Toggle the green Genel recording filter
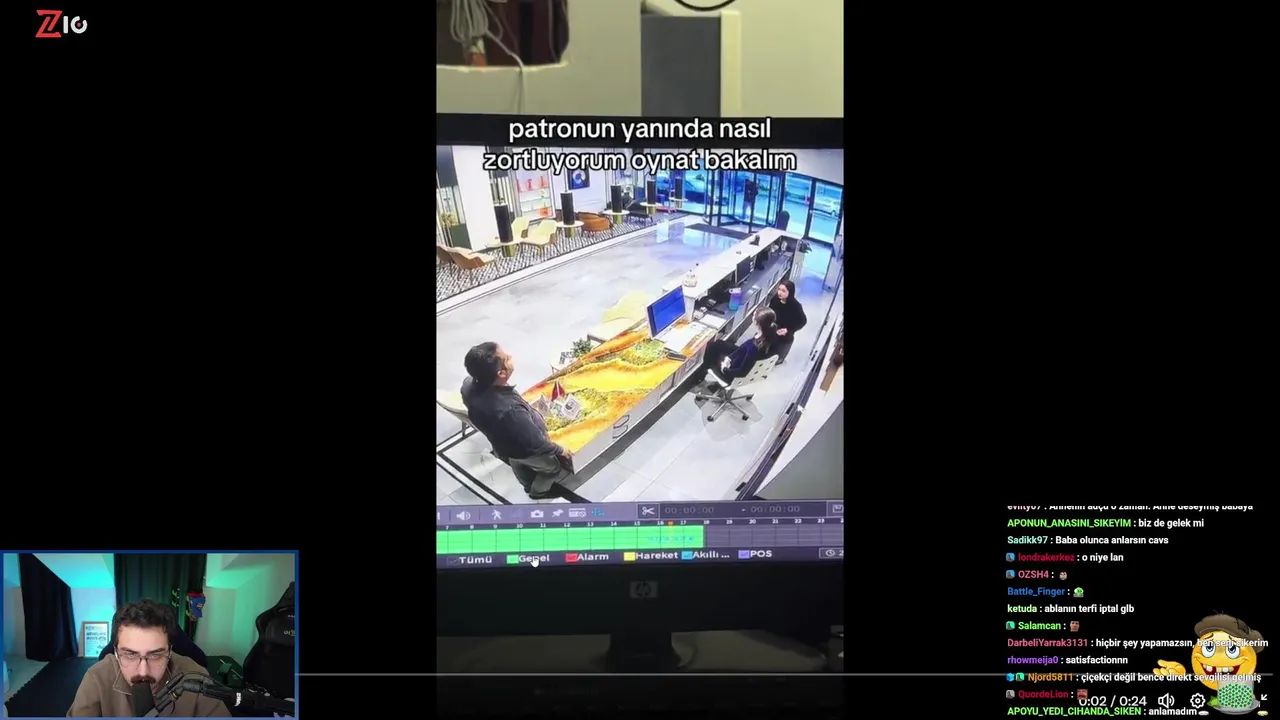 (x=512, y=559)
